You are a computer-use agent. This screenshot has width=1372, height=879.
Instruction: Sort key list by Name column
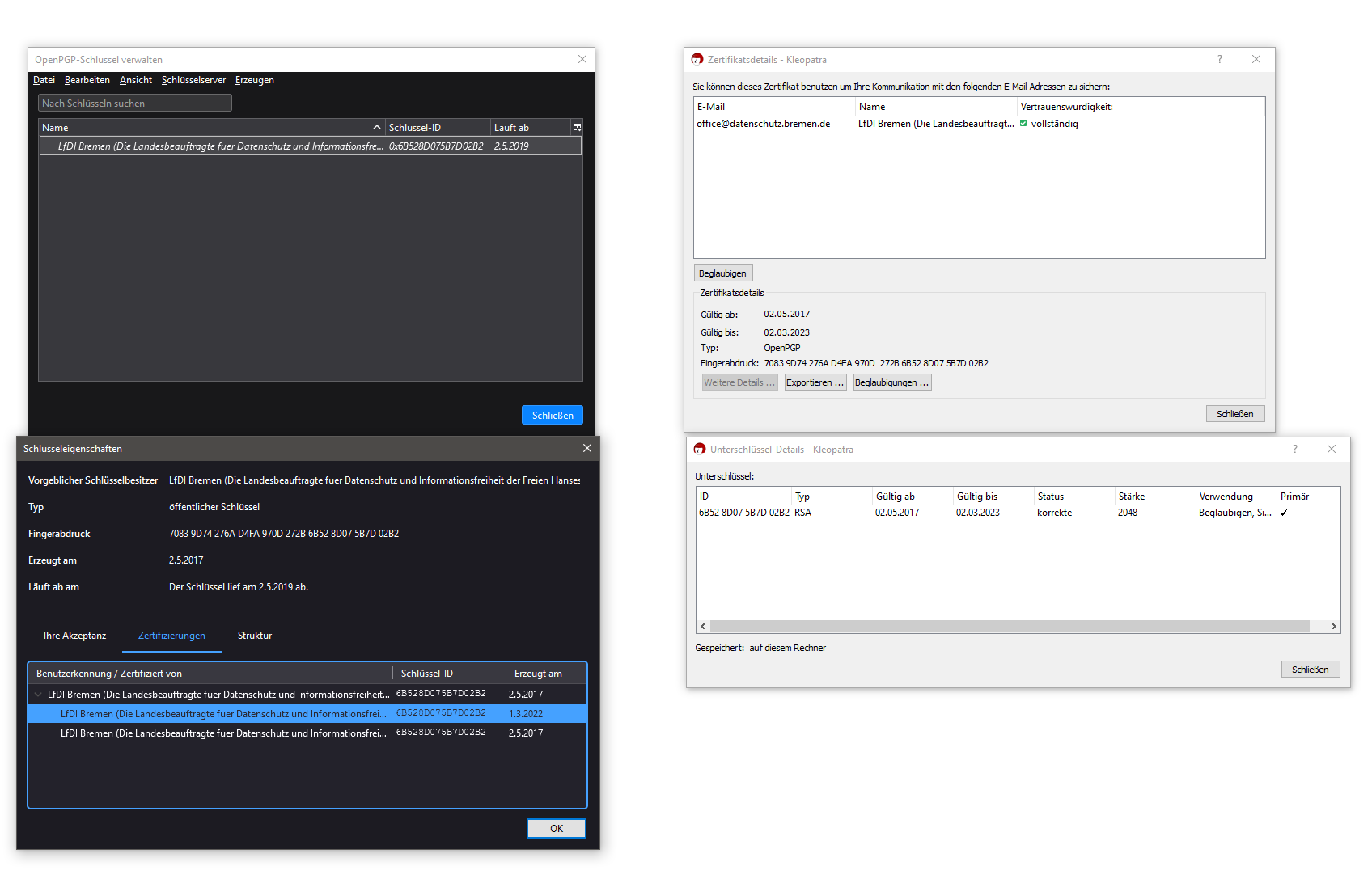tap(210, 128)
